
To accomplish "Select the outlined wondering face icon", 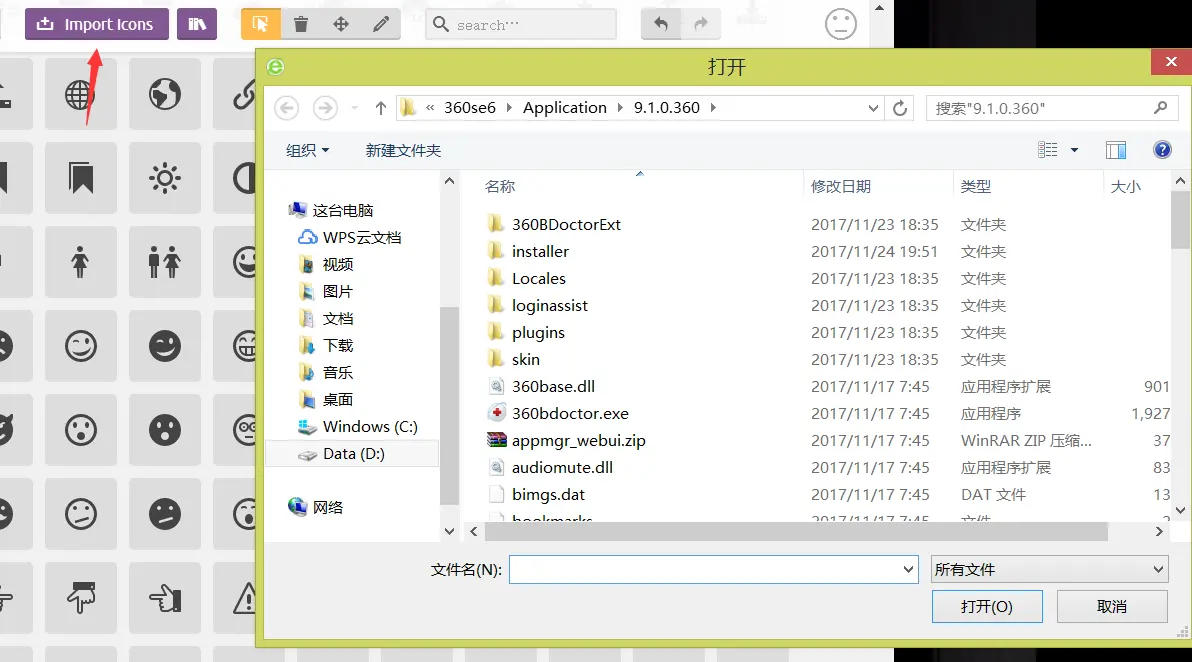I will [x=81, y=514].
